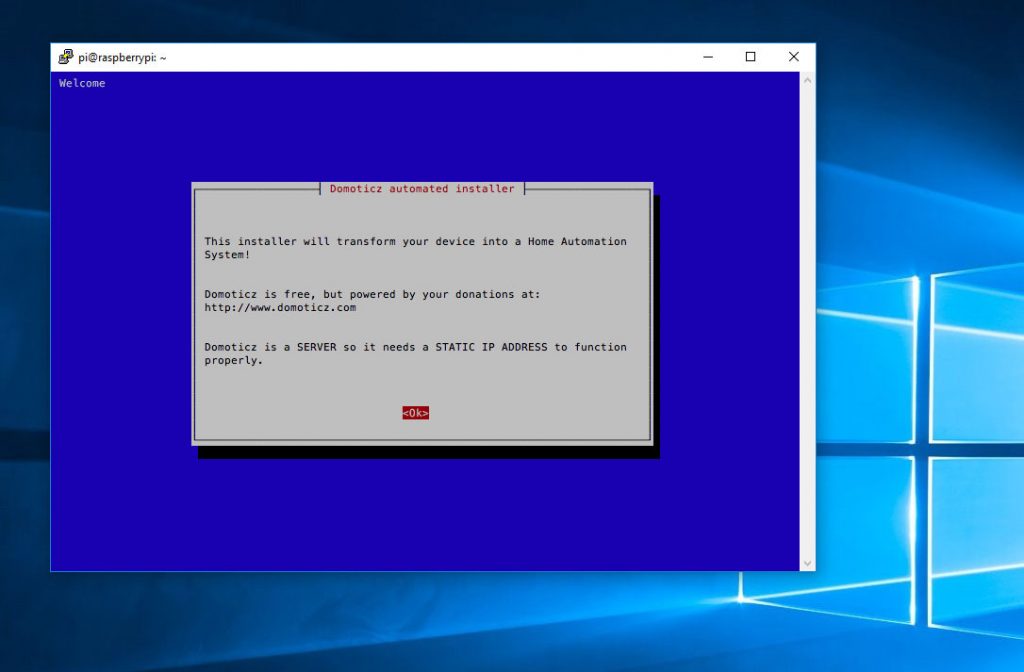
Task: Click the word 'properly.' in the dialog
Action: 233,360
